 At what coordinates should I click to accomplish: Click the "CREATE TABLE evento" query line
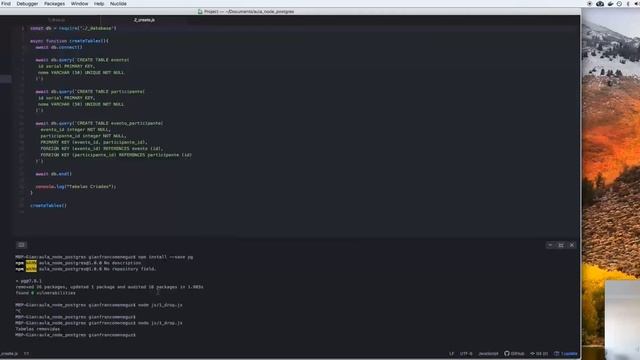click(x=82, y=60)
